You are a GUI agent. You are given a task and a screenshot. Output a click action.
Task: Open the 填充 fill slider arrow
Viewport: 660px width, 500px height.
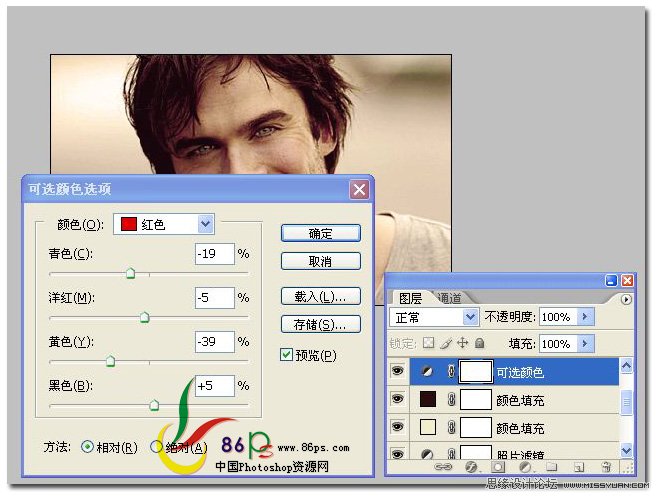point(585,344)
